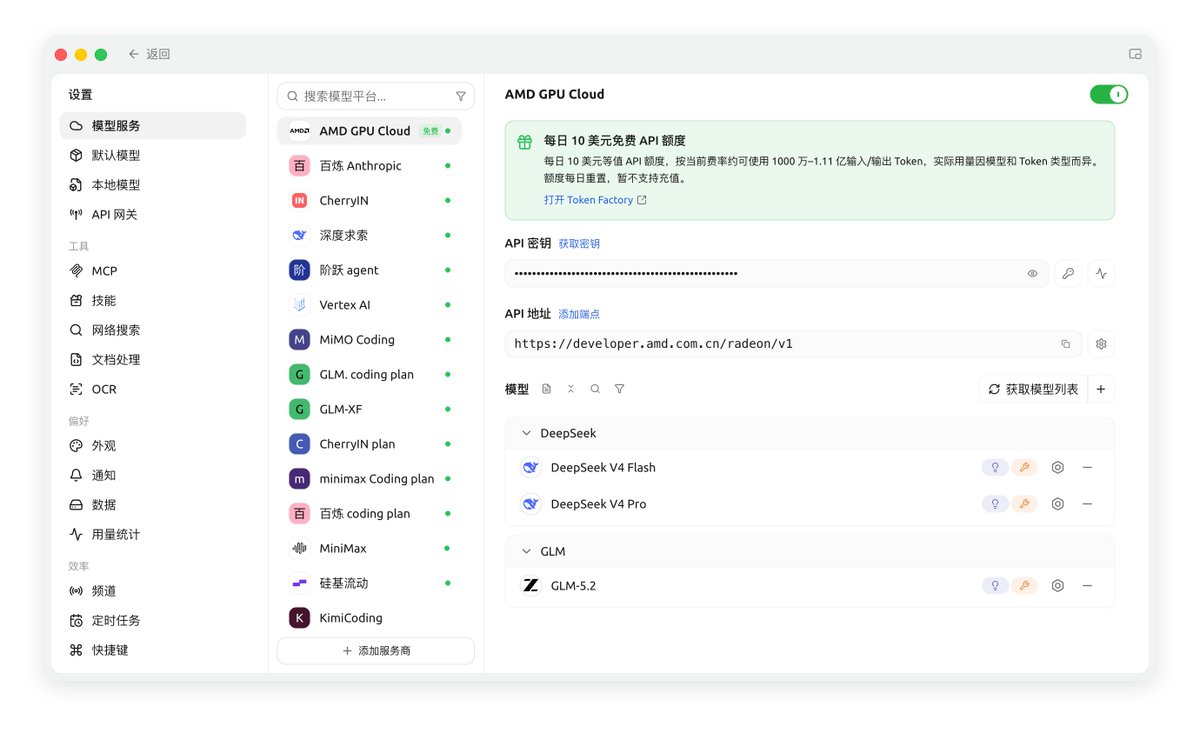Copy the API address with the copy icon
Screen dimensions: 1200x733
tap(1065, 344)
